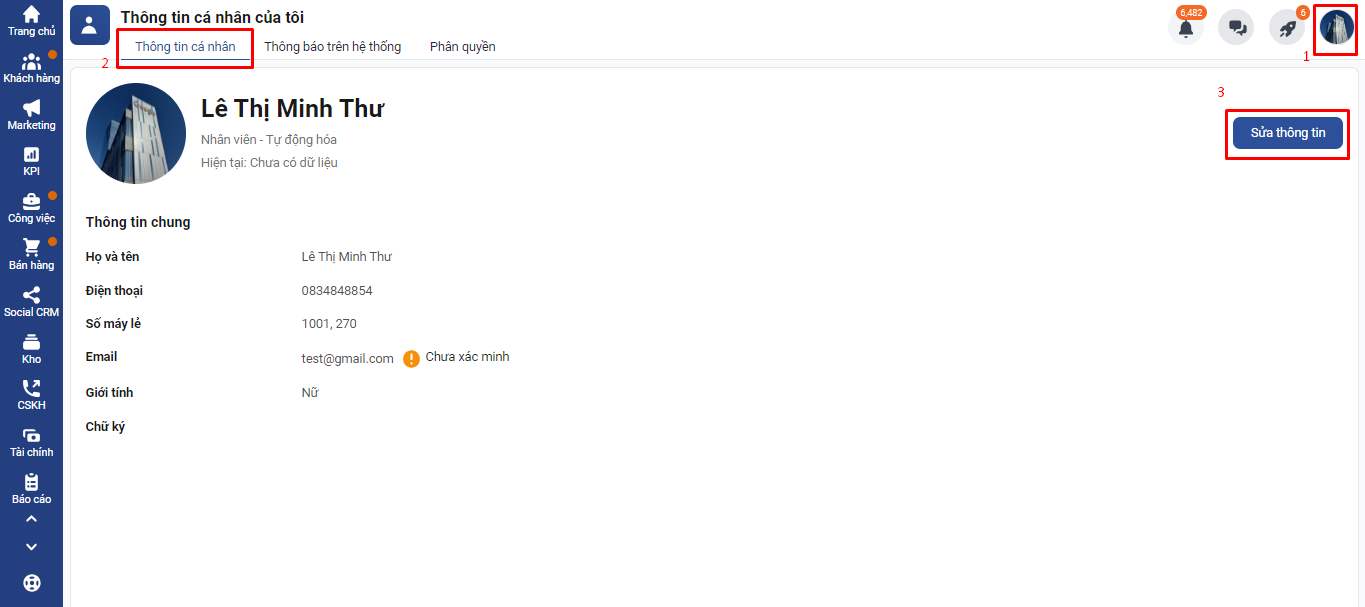This screenshot has height=607, width=1365.
Task: Switch to Thông báo trên hệ thống tab
Action: click(x=332, y=47)
